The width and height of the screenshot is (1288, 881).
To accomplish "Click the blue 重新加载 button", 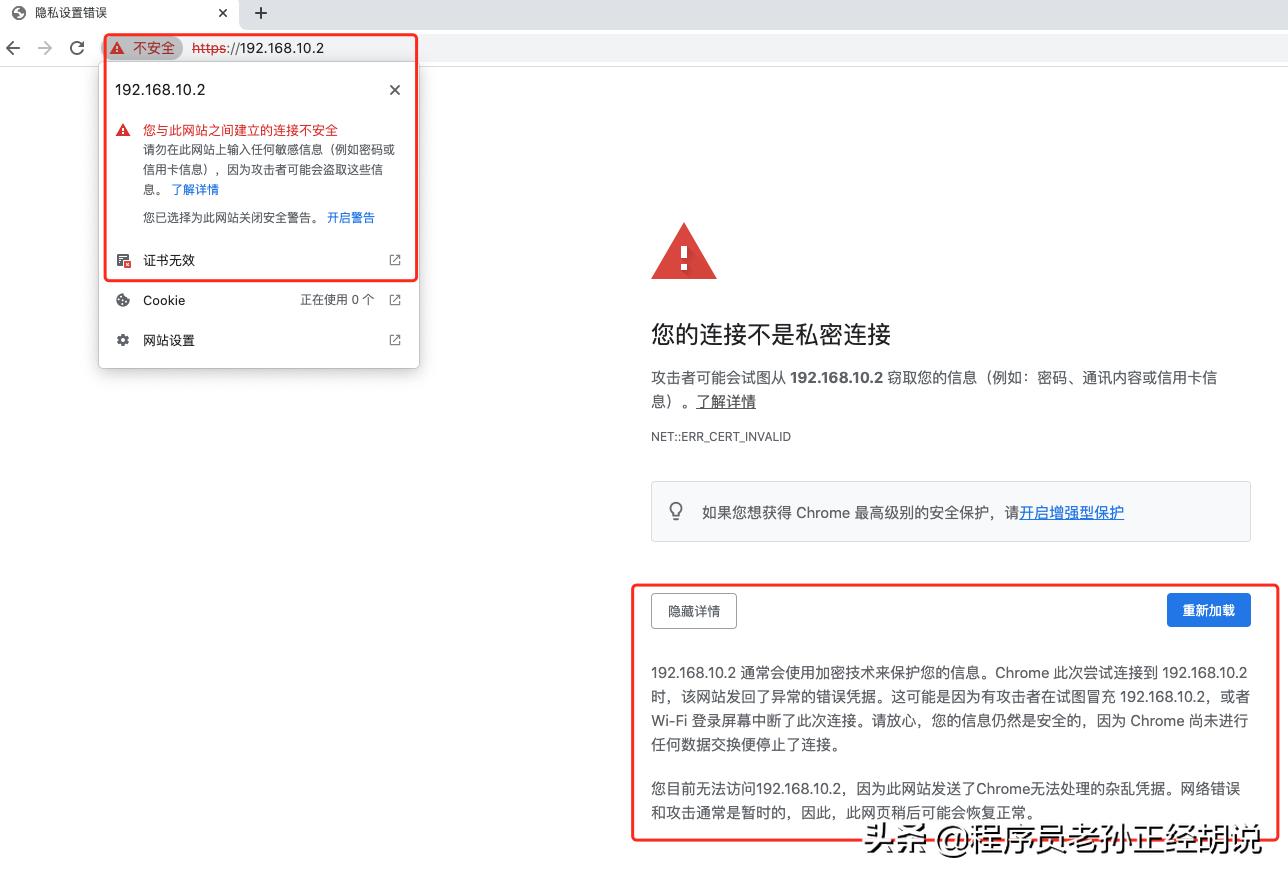I will pyautogui.click(x=1209, y=610).
